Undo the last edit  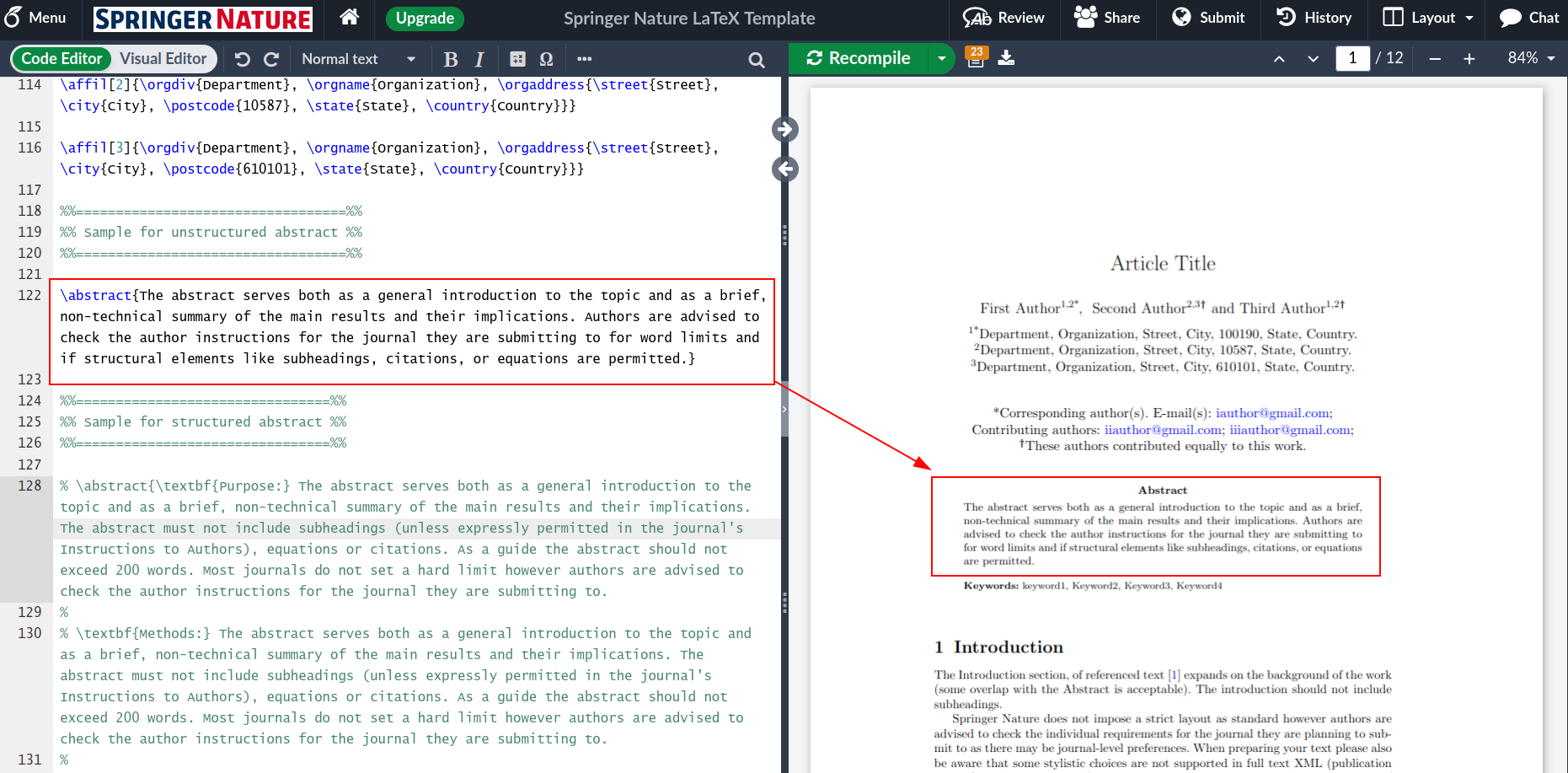click(x=242, y=59)
